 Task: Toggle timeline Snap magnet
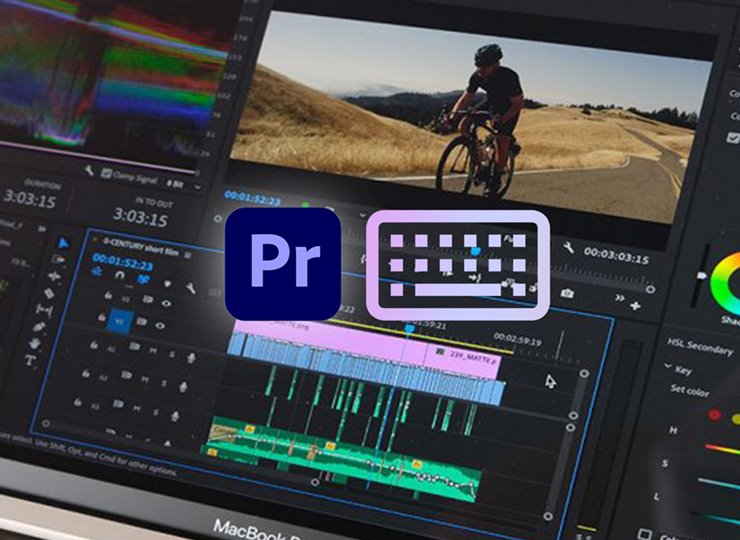[119, 275]
